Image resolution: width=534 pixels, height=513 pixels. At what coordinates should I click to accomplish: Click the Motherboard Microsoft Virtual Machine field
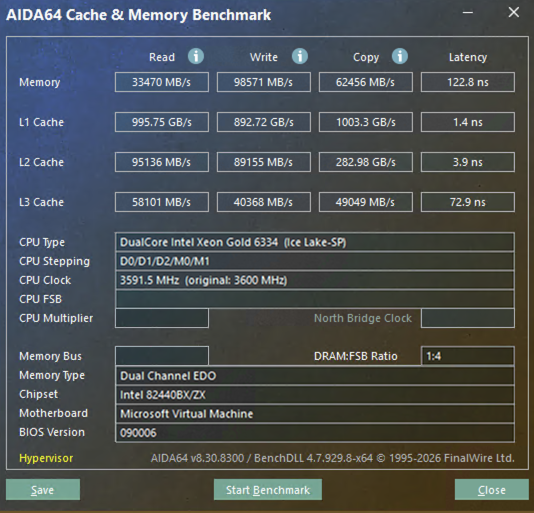[315, 414]
